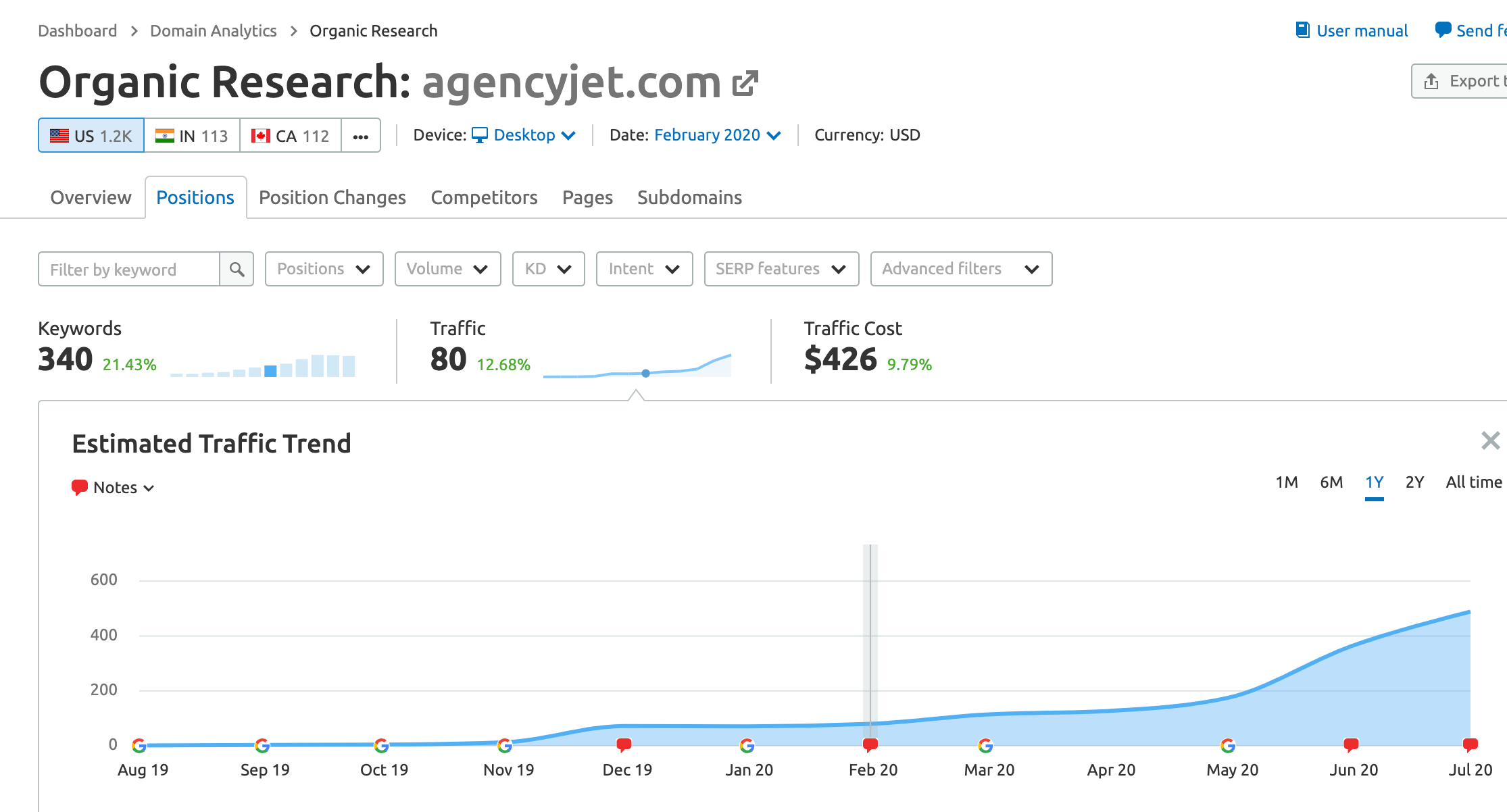Click the Keywords mini bar chart

click(263, 365)
